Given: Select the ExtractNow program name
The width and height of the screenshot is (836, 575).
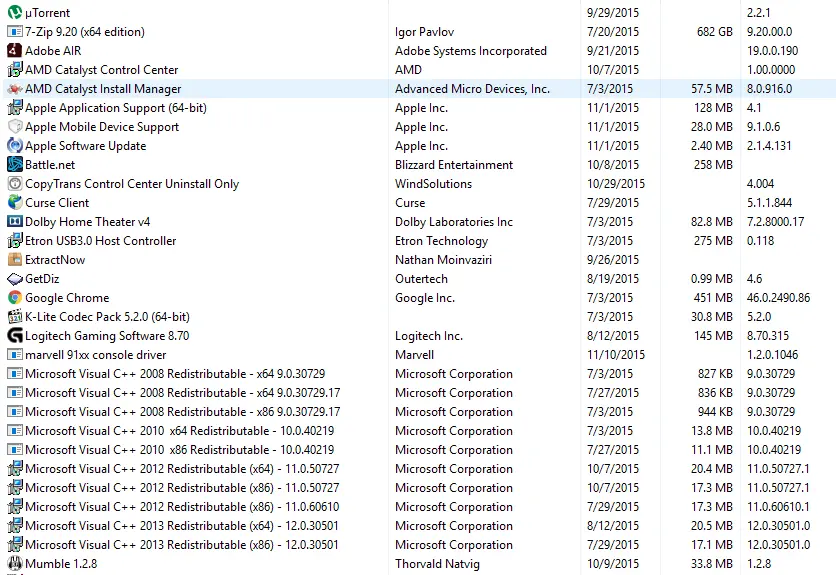Looking at the screenshot, I should [55, 260].
